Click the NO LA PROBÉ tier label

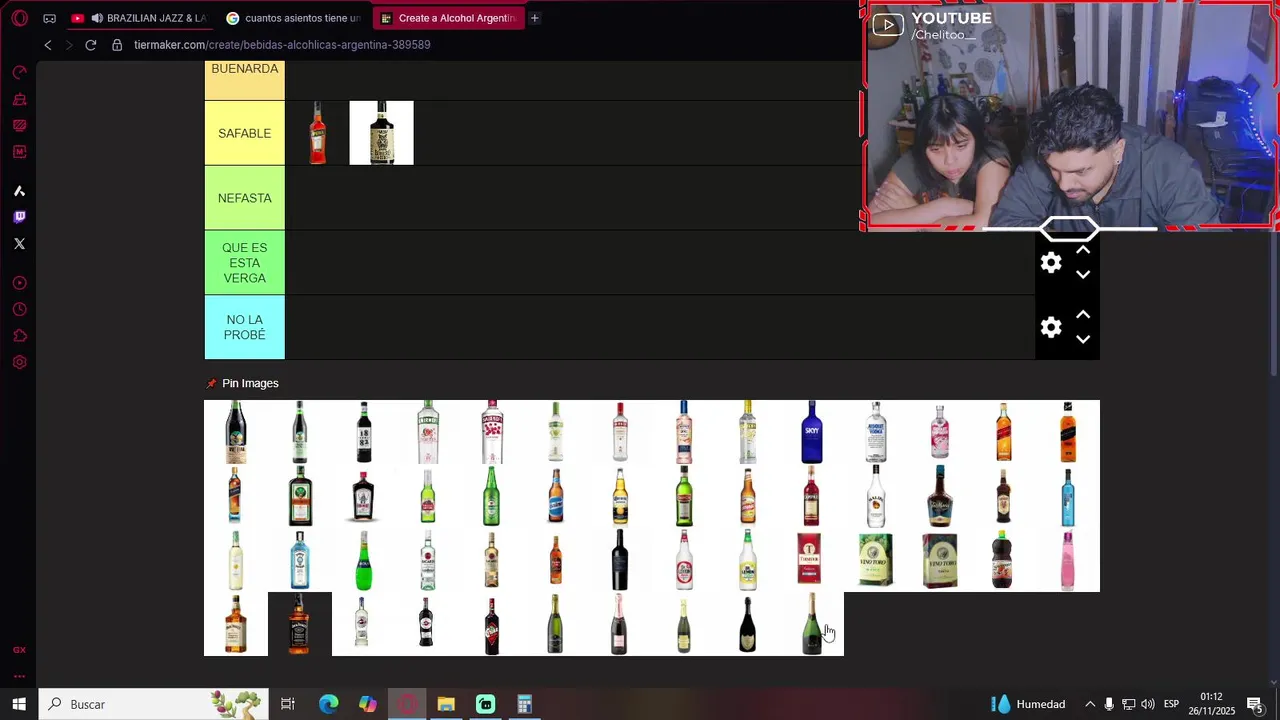pyautogui.click(x=245, y=328)
